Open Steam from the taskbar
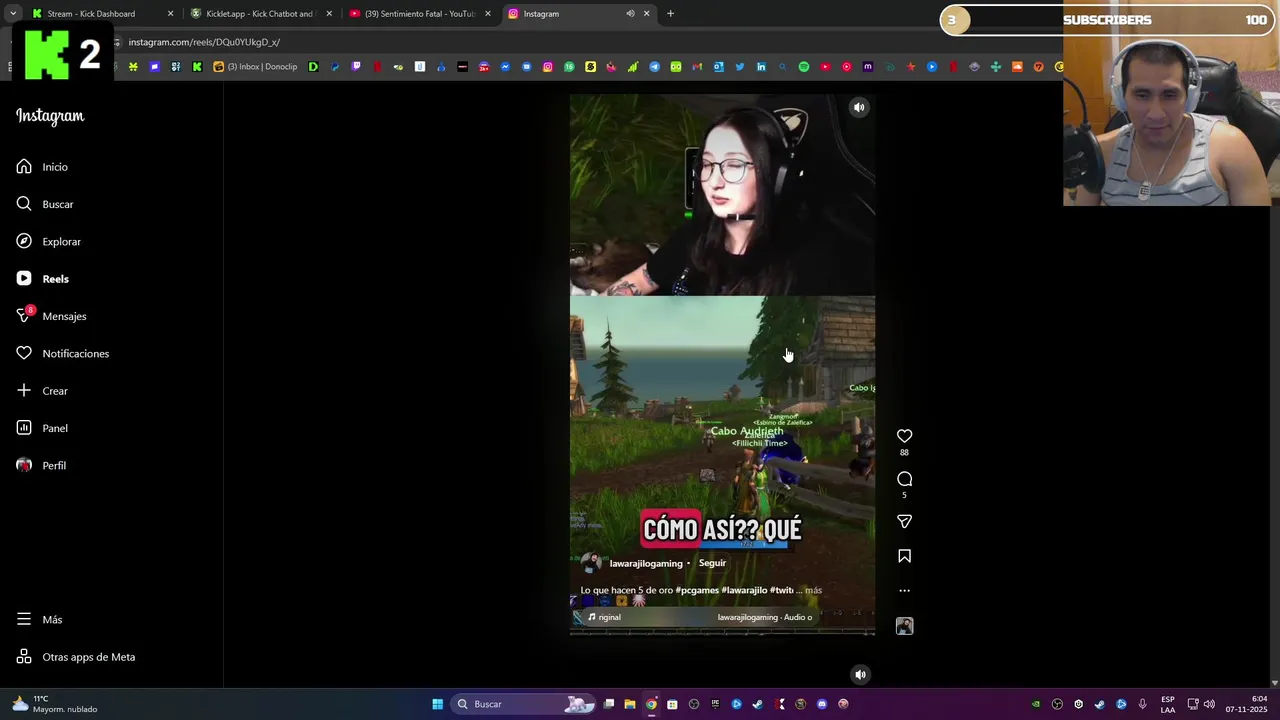This screenshot has height=720, width=1280. pos(758,704)
